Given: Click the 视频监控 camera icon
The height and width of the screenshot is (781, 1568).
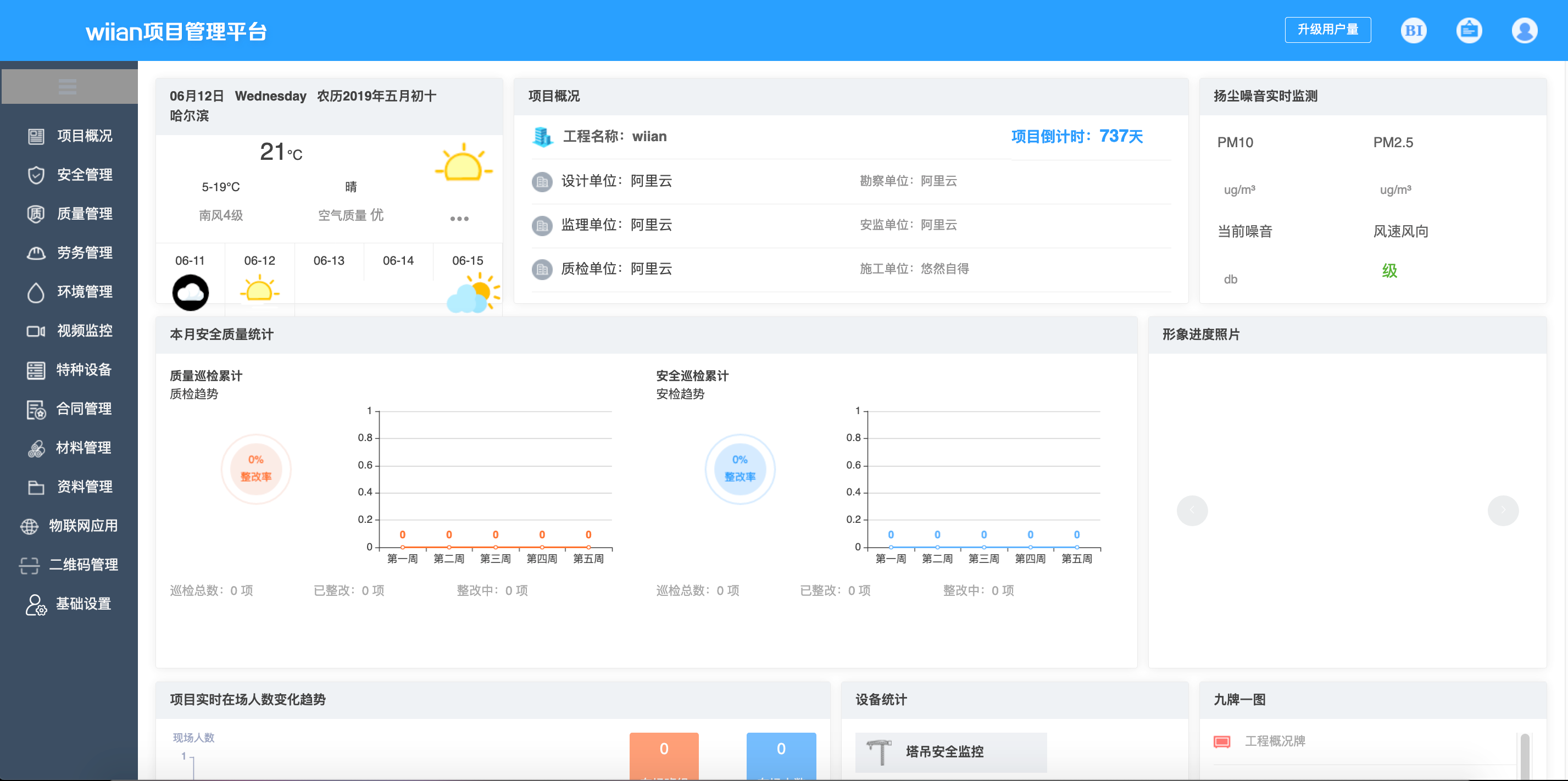Looking at the screenshot, I should tap(36, 331).
